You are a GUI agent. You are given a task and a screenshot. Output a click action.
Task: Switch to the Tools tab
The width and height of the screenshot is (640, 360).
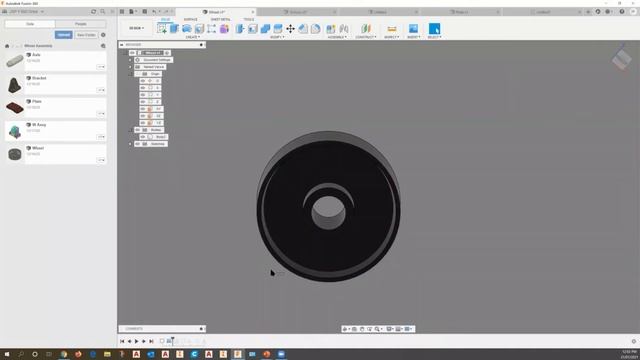point(249,19)
